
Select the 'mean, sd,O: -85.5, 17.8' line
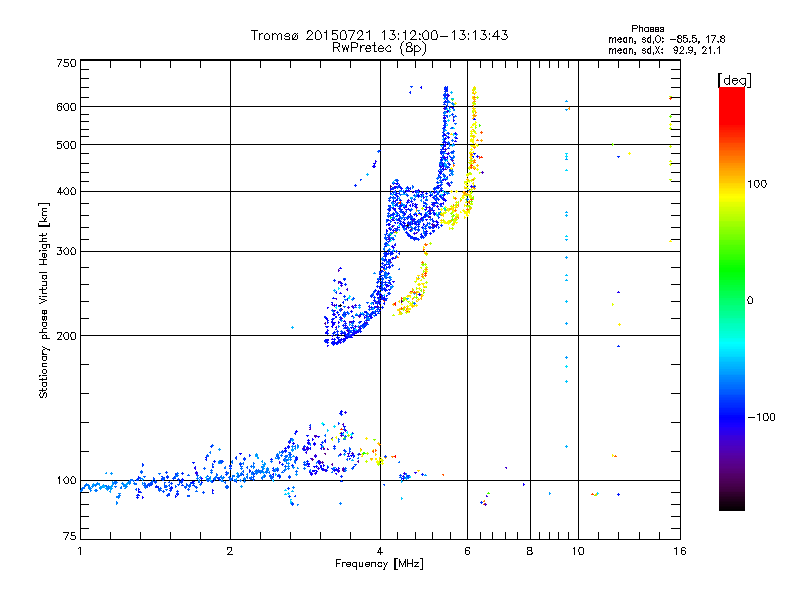(x=666, y=39)
